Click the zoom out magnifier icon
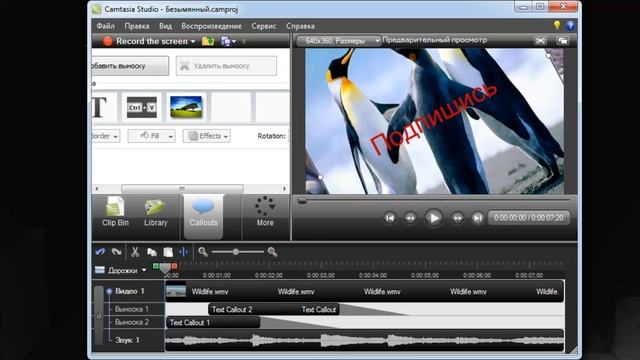Screen dimensions: 640x360 (203, 252)
